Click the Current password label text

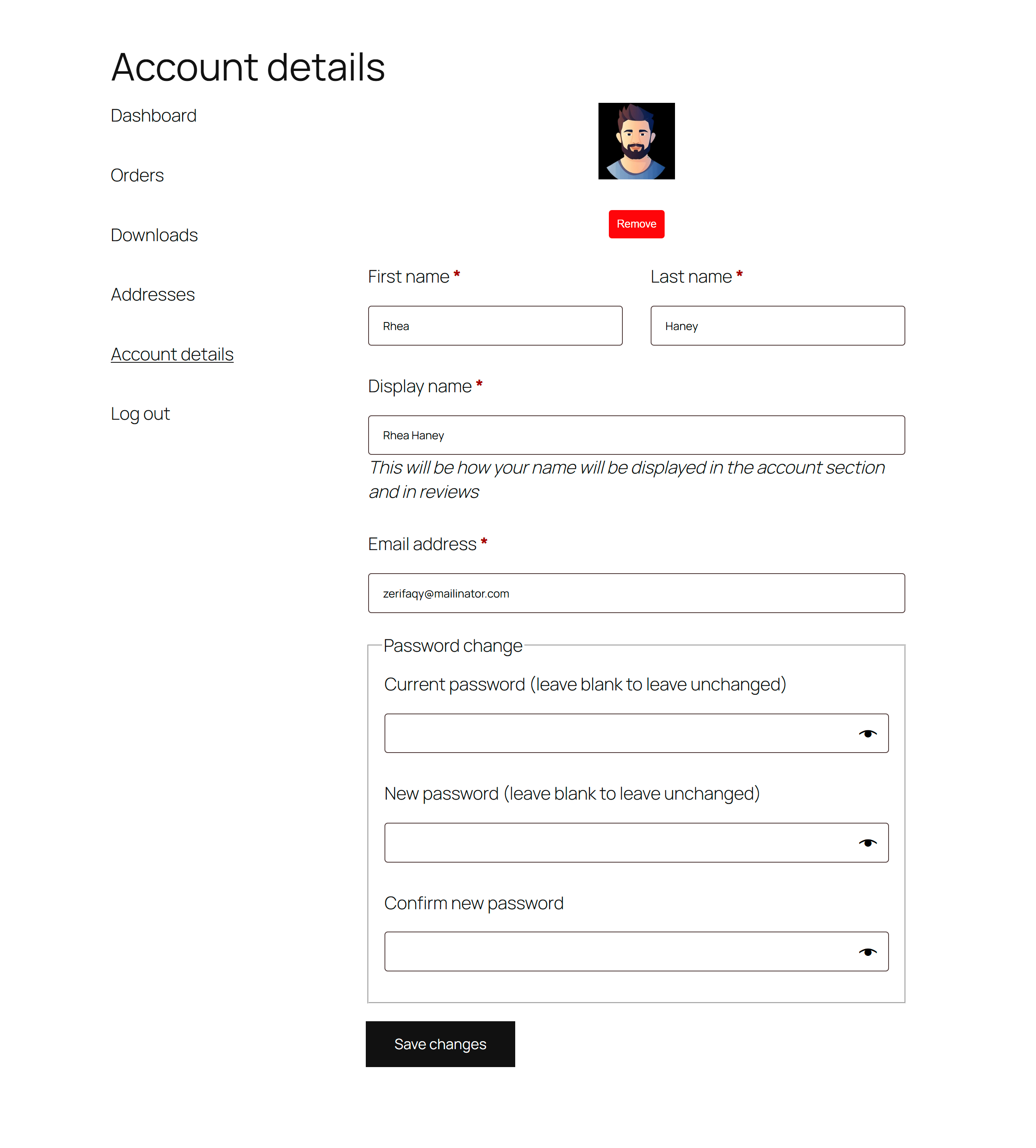[585, 684]
